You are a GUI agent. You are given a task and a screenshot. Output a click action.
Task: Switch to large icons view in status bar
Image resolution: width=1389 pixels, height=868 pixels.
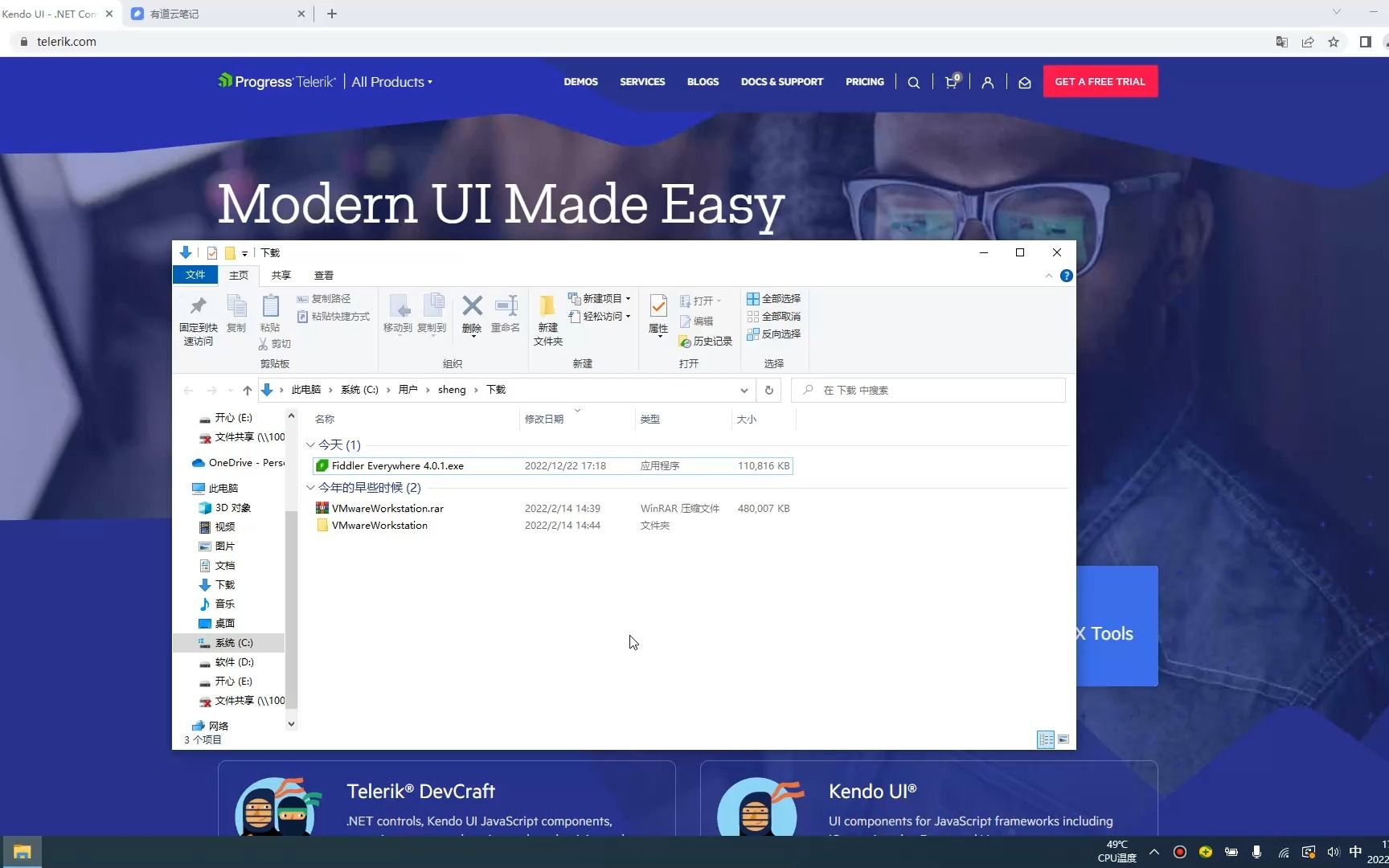pos(1063,739)
